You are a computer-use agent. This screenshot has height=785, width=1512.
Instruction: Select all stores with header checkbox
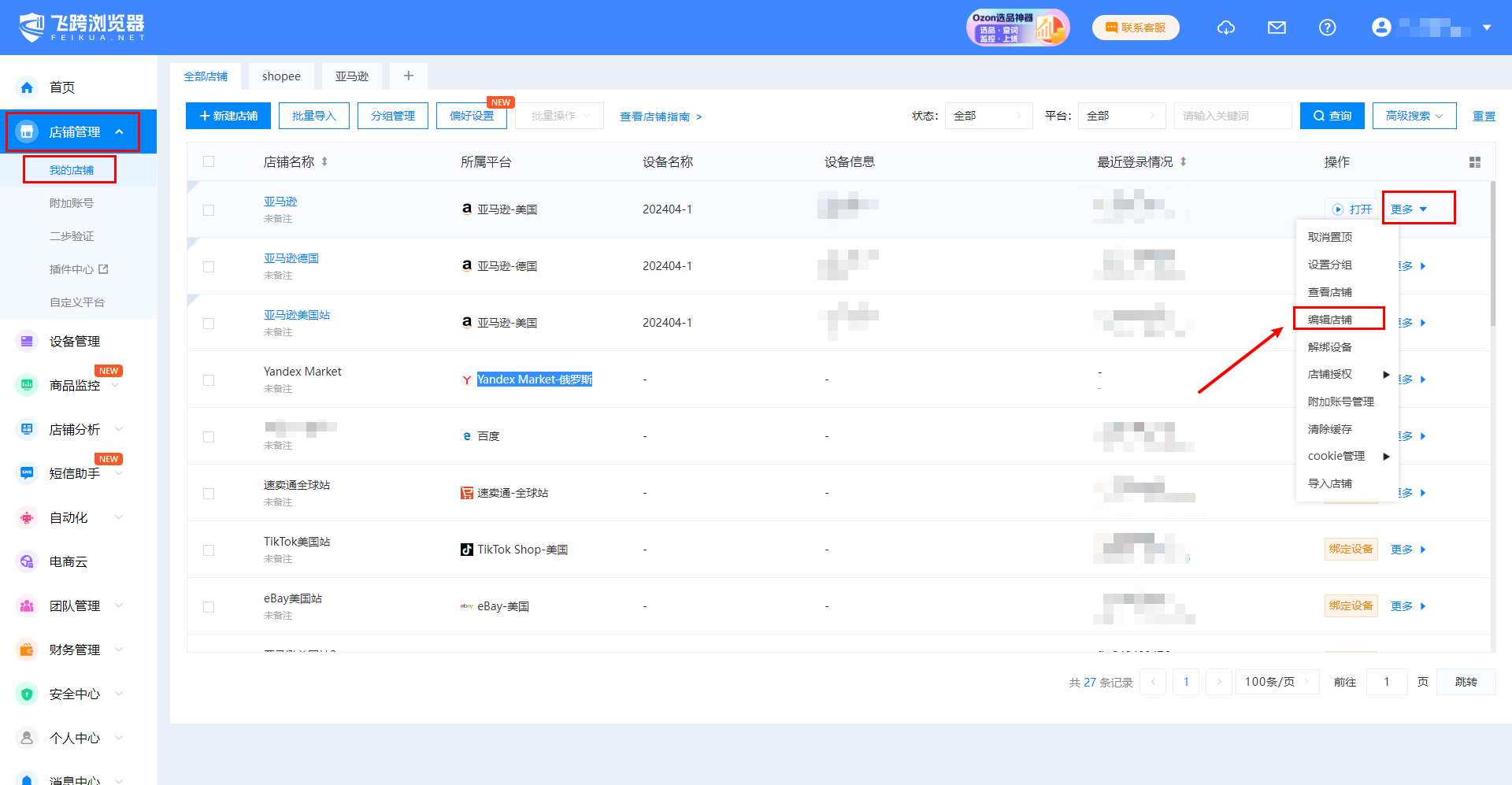tap(209, 161)
